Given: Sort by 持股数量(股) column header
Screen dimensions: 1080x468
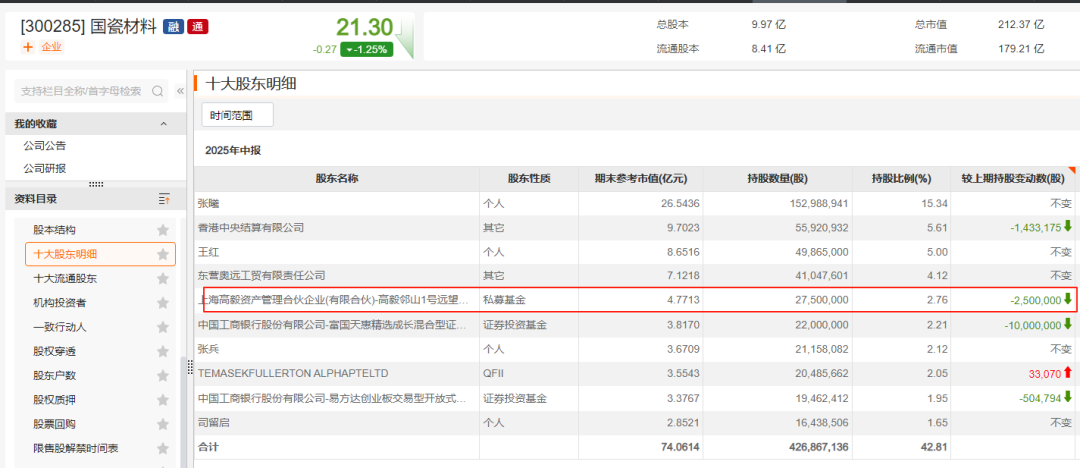Looking at the screenshot, I should [x=778, y=179].
